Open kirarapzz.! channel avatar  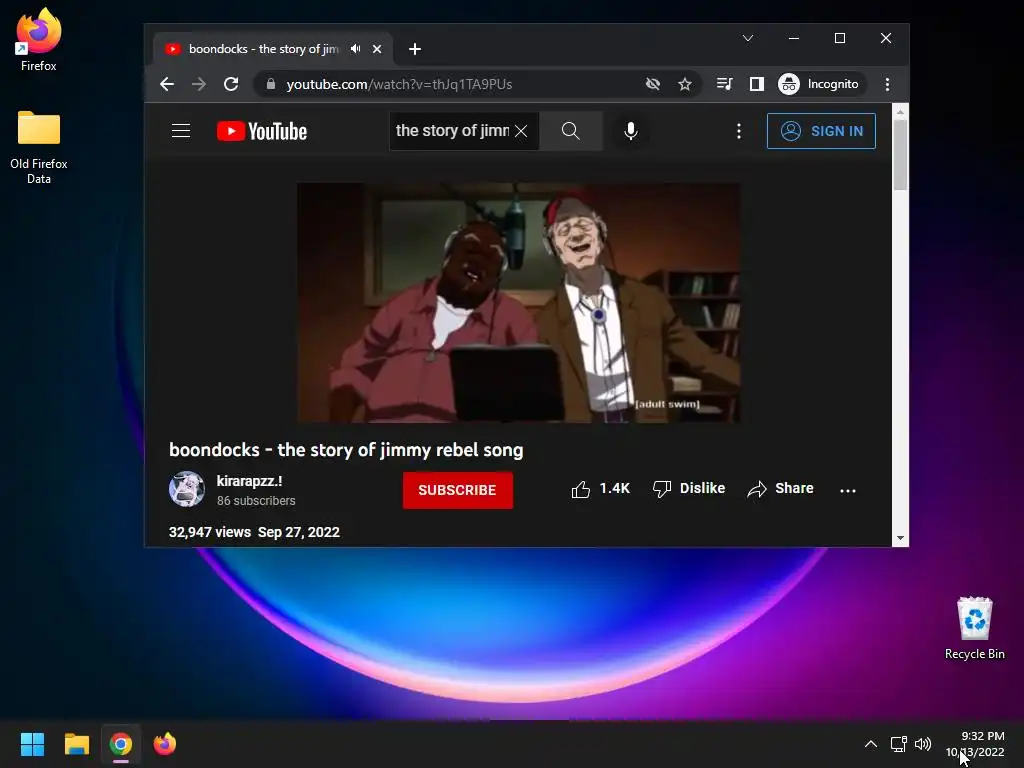click(x=187, y=489)
